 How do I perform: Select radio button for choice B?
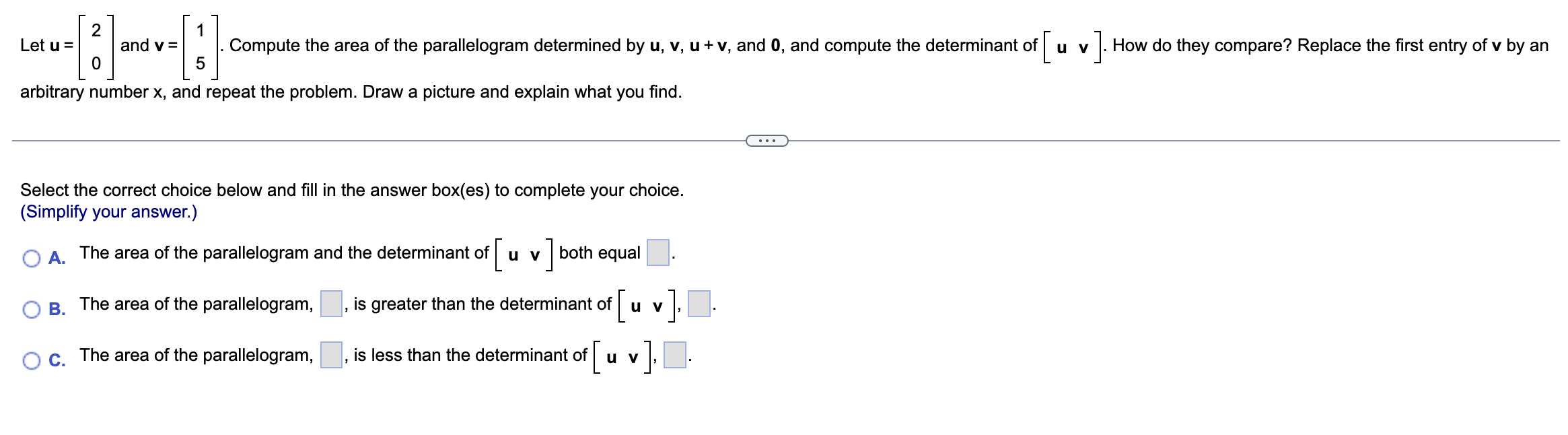[x=32, y=310]
